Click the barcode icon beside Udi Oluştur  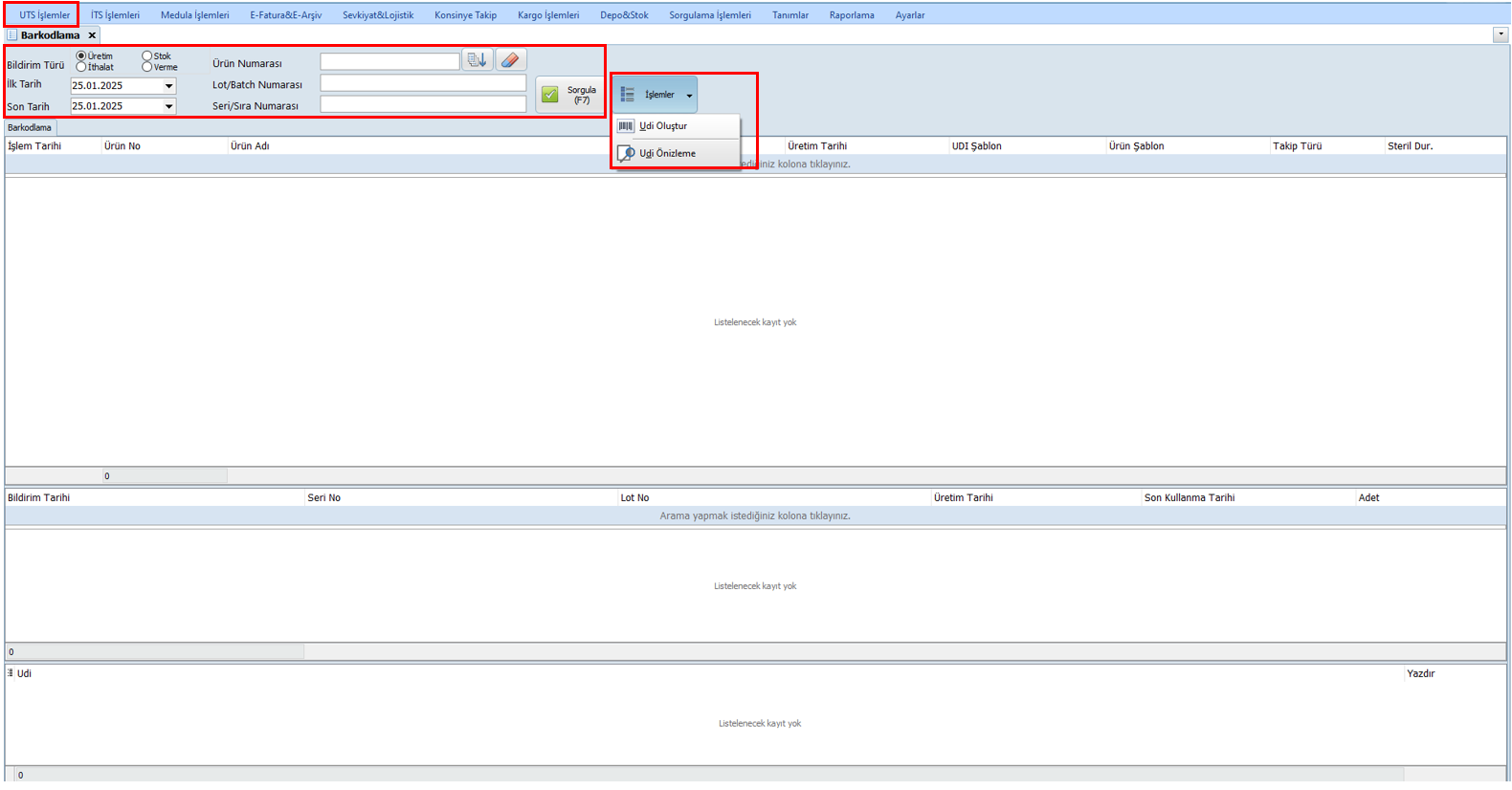(626, 126)
